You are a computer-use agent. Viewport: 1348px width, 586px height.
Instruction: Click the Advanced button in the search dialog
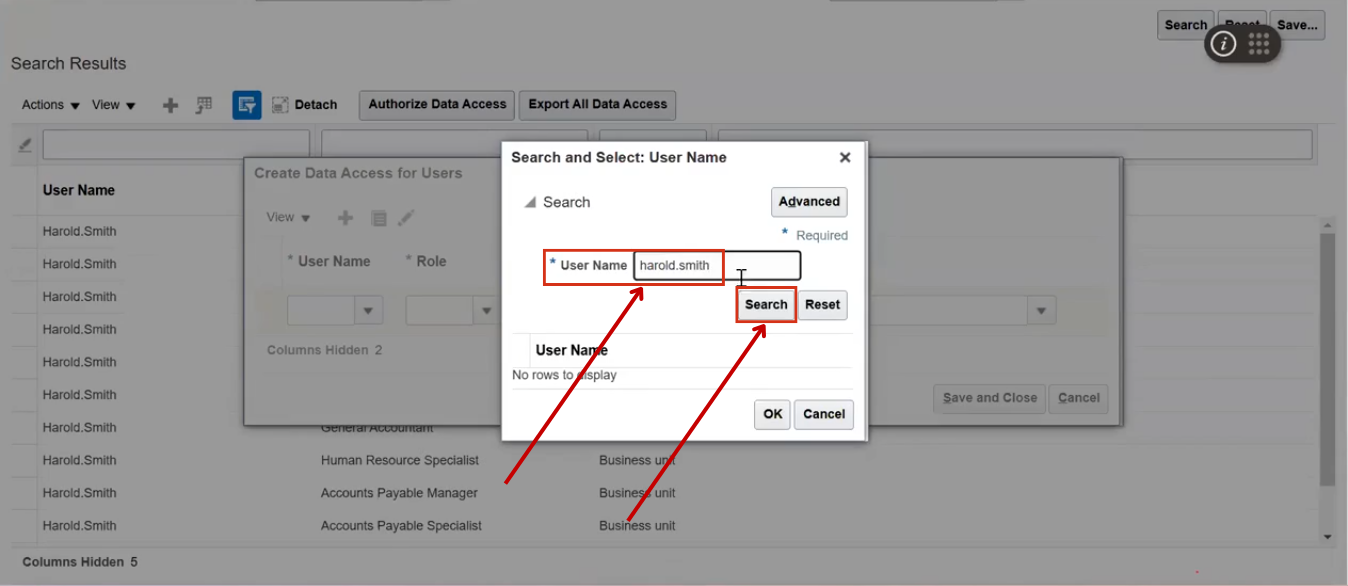click(x=808, y=201)
